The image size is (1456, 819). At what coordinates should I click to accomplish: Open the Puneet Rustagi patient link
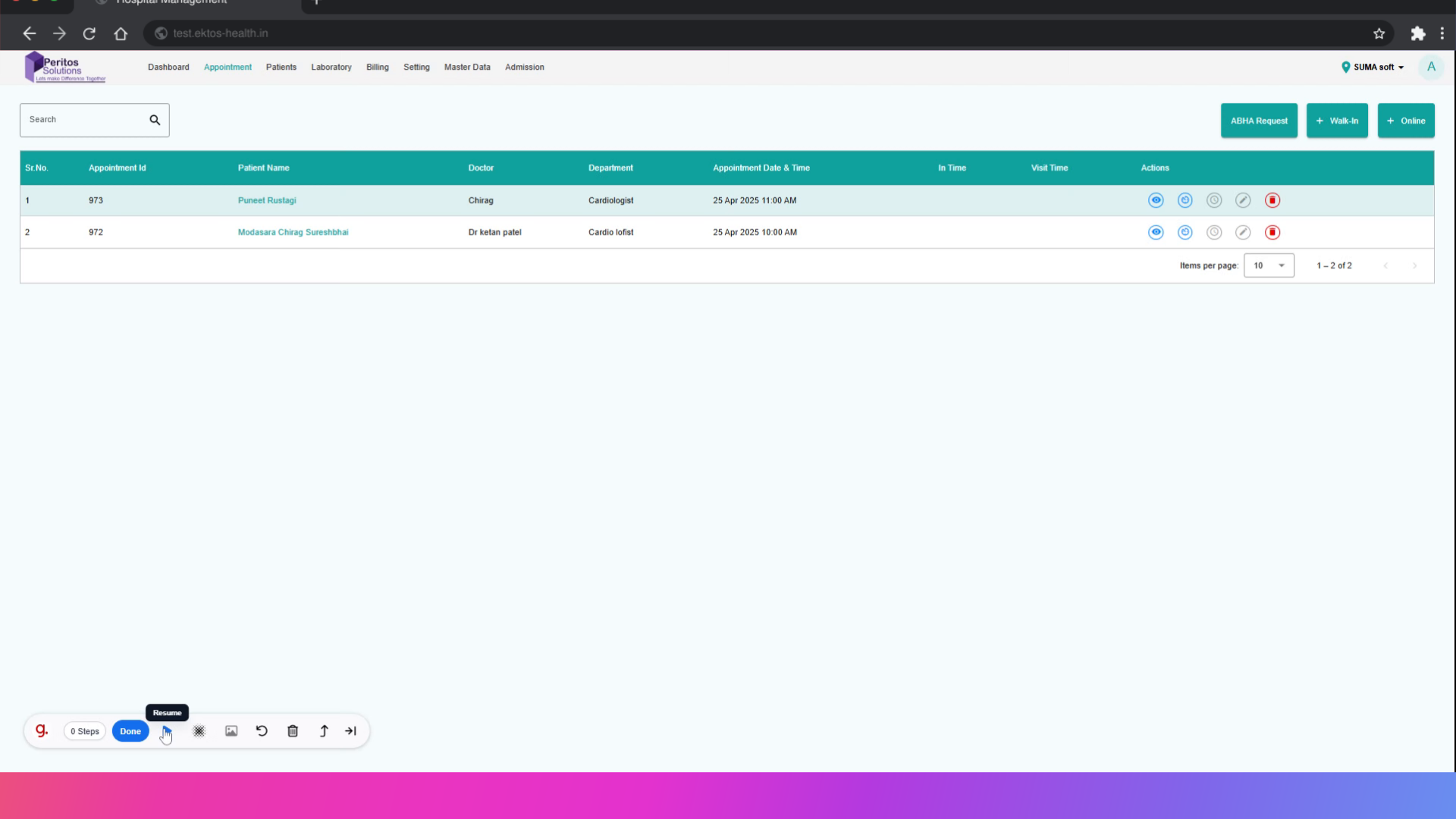coord(267,200)
